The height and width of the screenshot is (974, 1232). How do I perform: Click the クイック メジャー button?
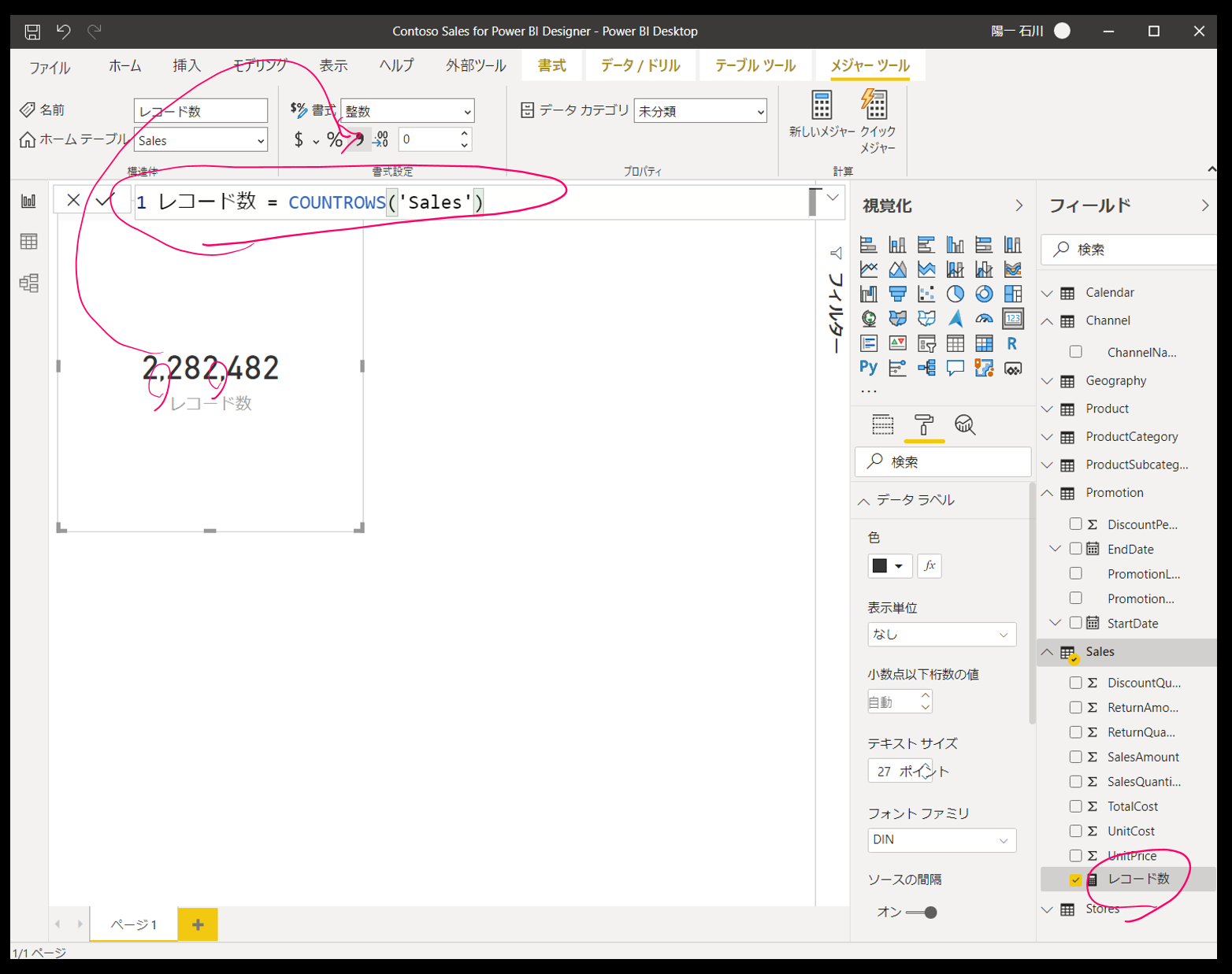coord(878,121)
